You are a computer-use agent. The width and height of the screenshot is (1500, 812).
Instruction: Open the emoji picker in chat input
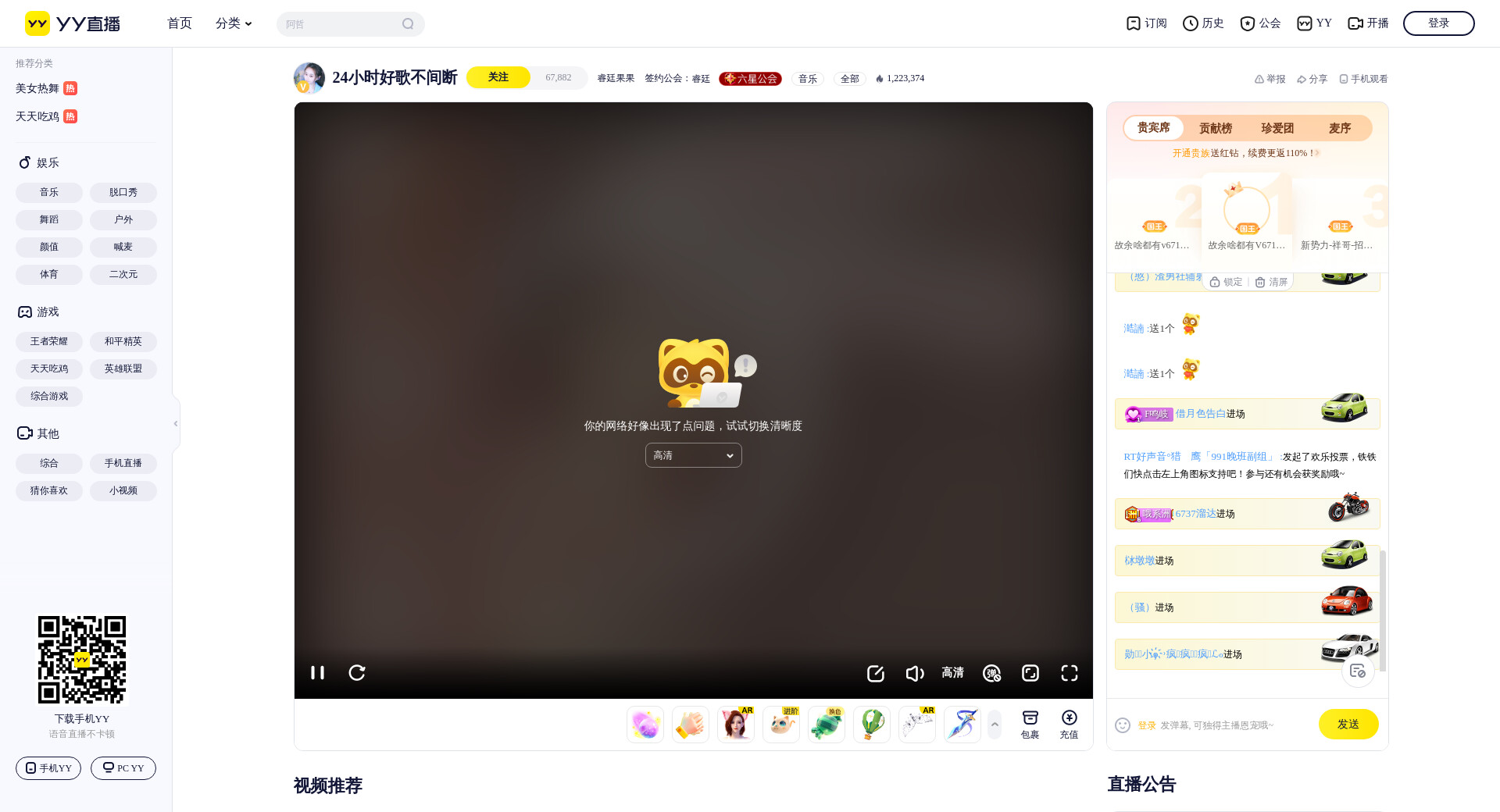1123,725
